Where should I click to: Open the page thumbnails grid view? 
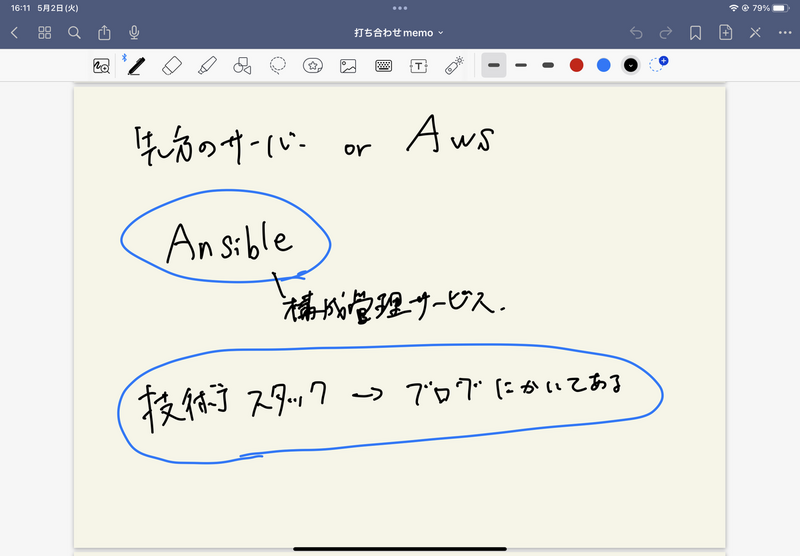[x=45, y=33]
